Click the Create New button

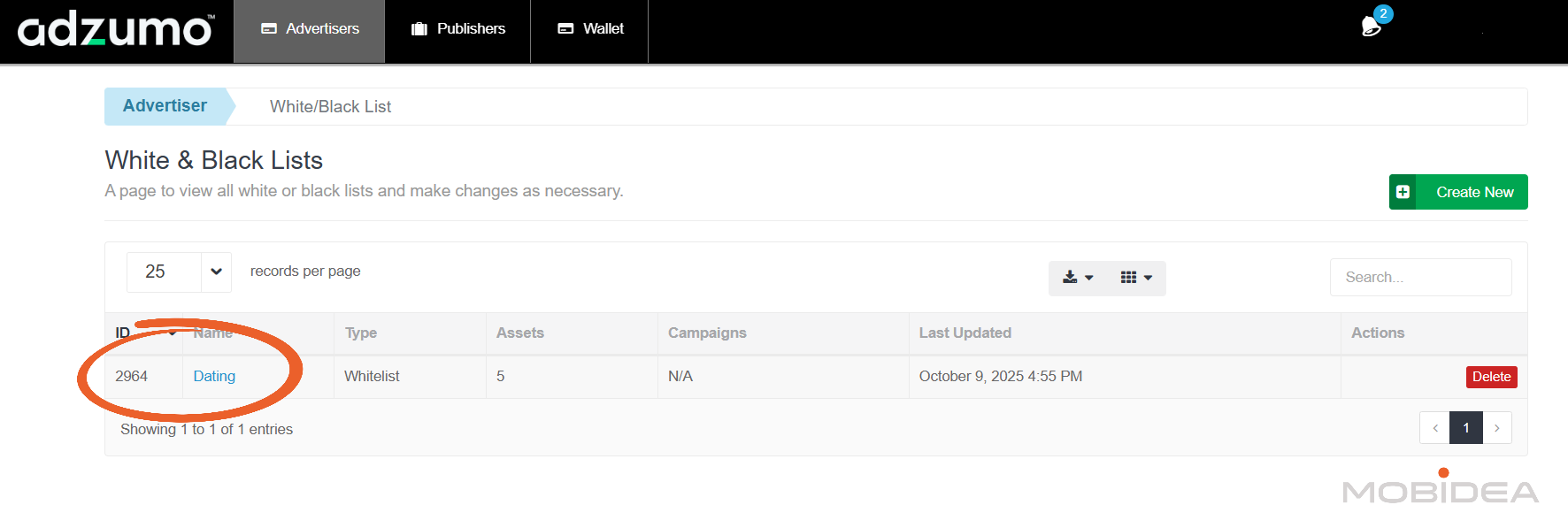[x=1458, y=192]
